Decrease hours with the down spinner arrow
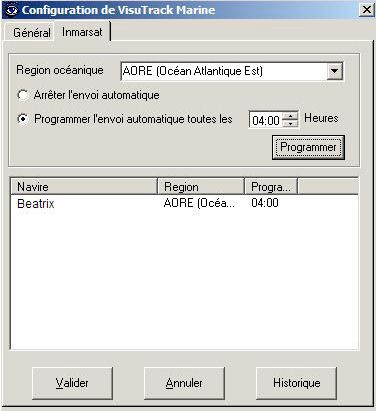The image size is (376, 411). (290, 124)
